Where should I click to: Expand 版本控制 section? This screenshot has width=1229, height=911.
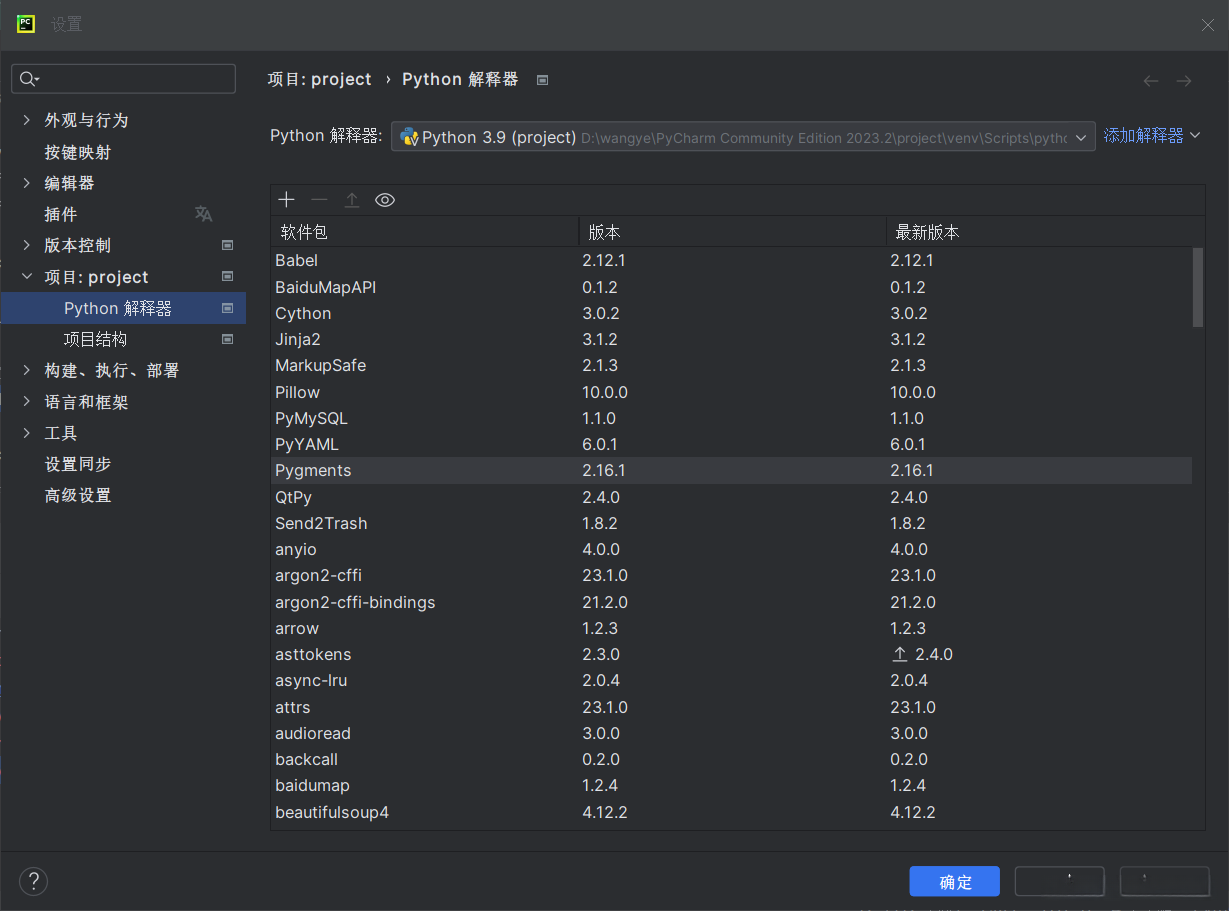coord(27,245)
